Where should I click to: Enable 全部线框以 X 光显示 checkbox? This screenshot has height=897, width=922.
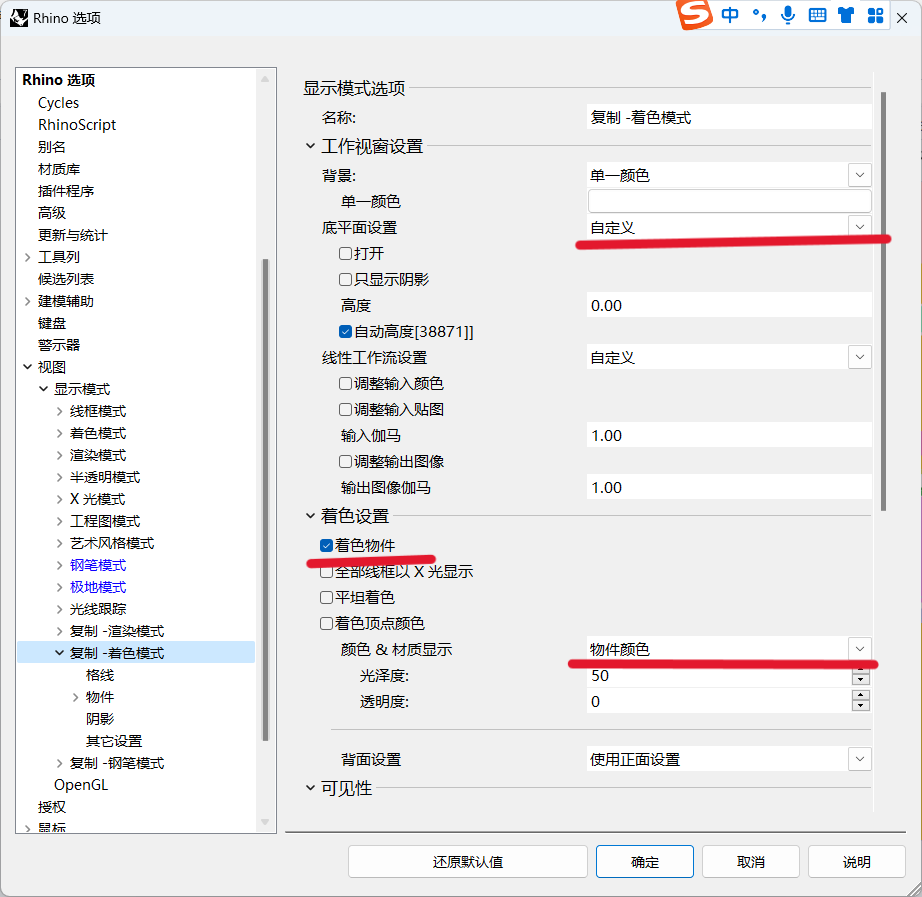[326, 572]
